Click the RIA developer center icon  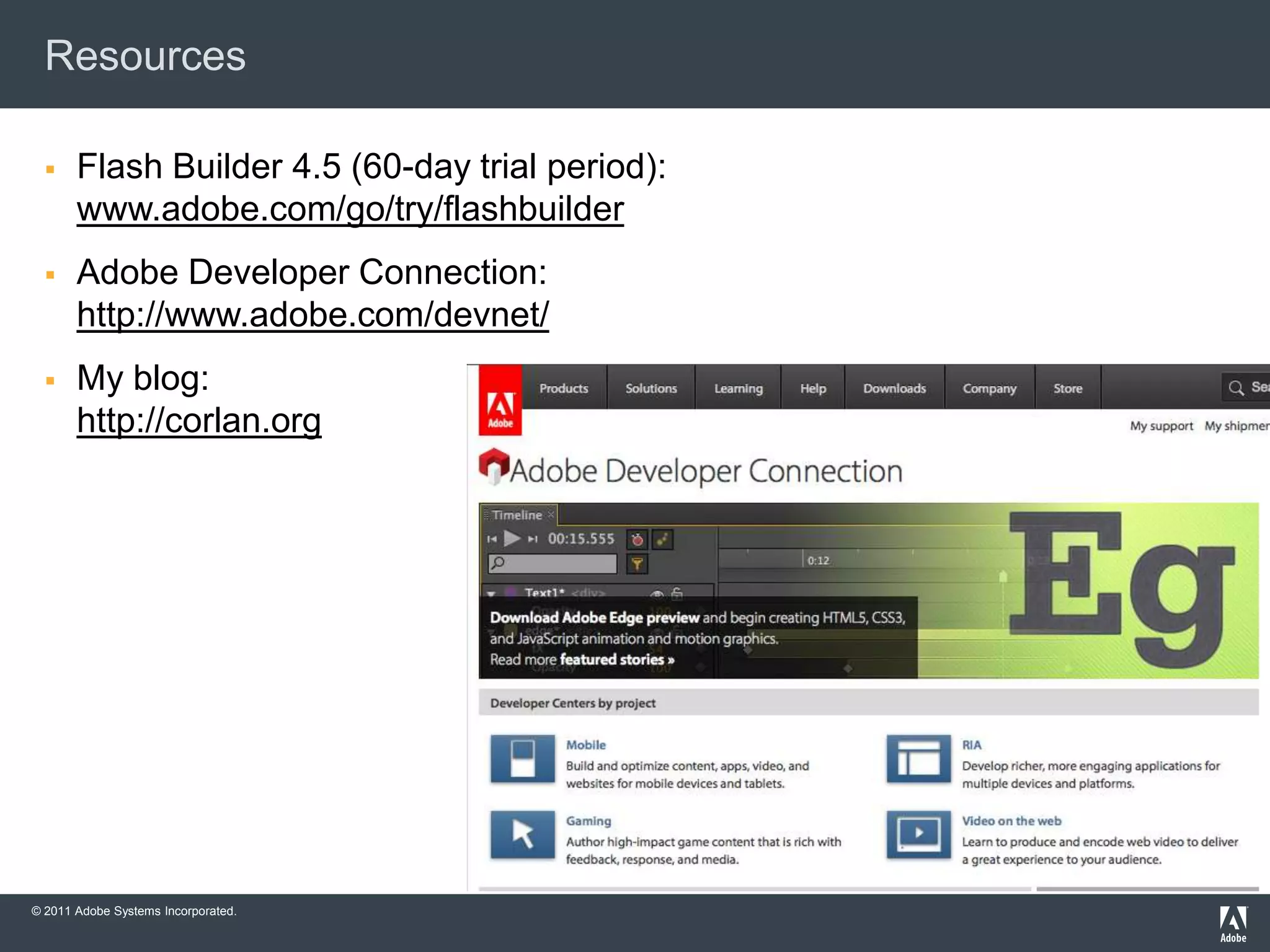pos(918,759)
